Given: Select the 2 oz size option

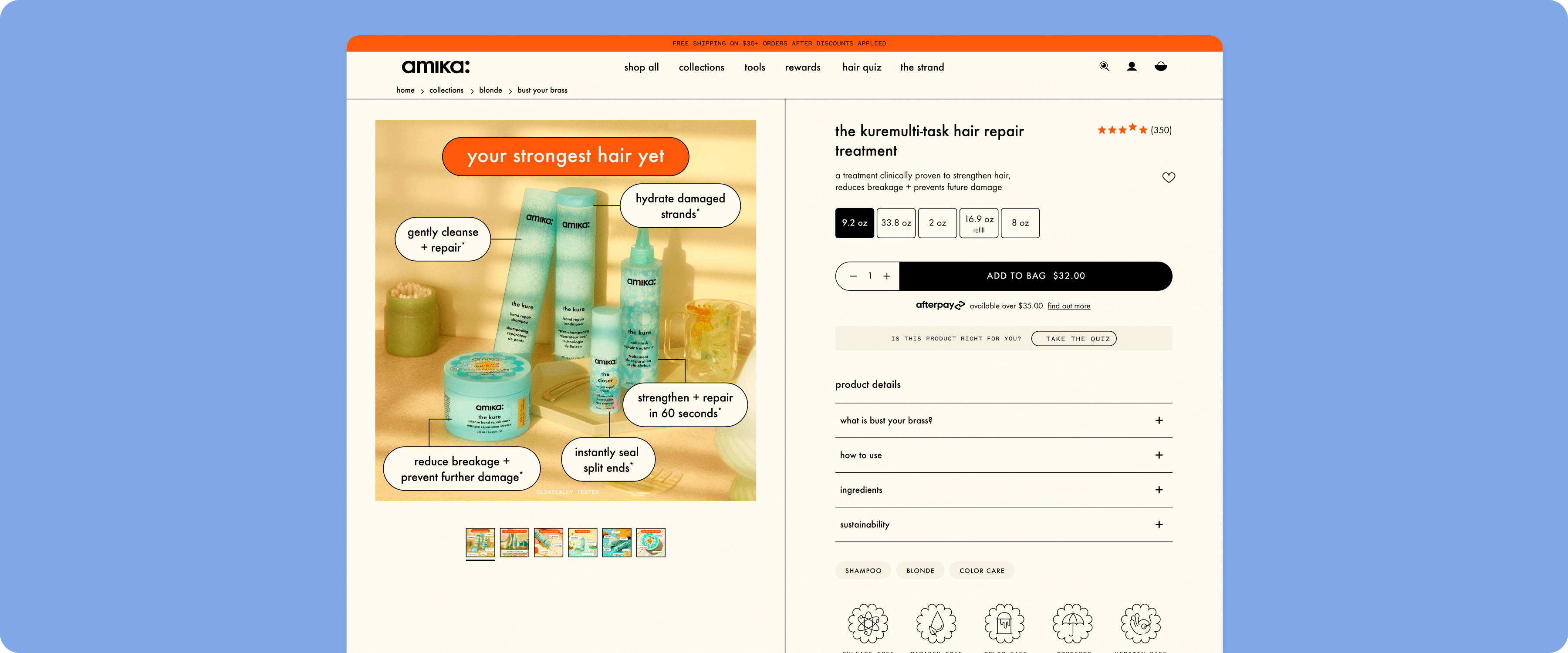Looking at the screenshot, I should 937,223.
